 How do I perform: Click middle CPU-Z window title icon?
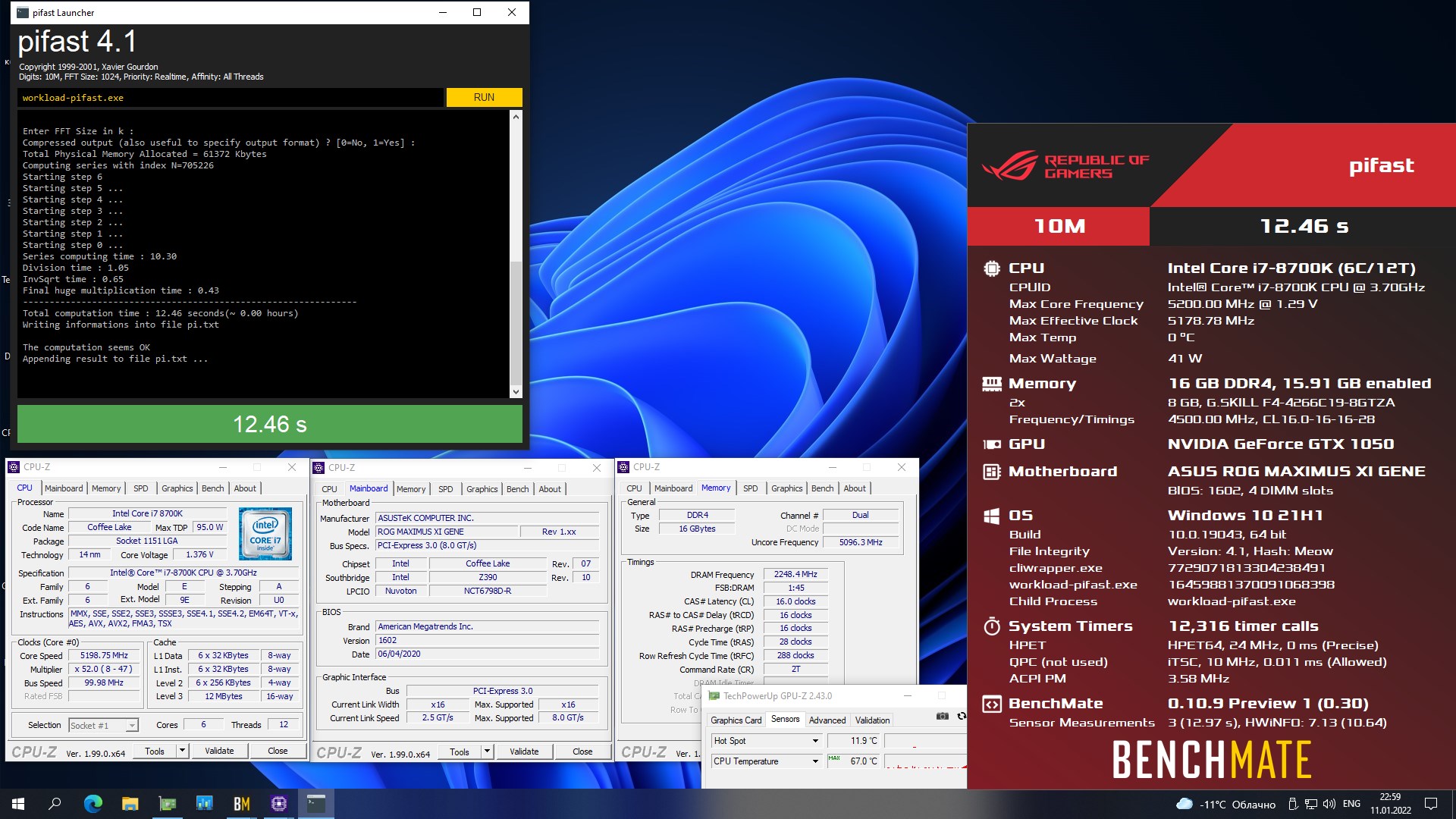point(319,468)
